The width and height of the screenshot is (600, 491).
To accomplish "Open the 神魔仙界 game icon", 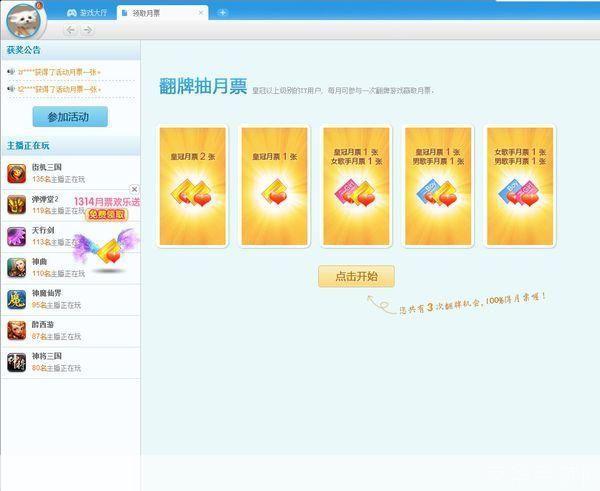I will [x=16, y=299].
